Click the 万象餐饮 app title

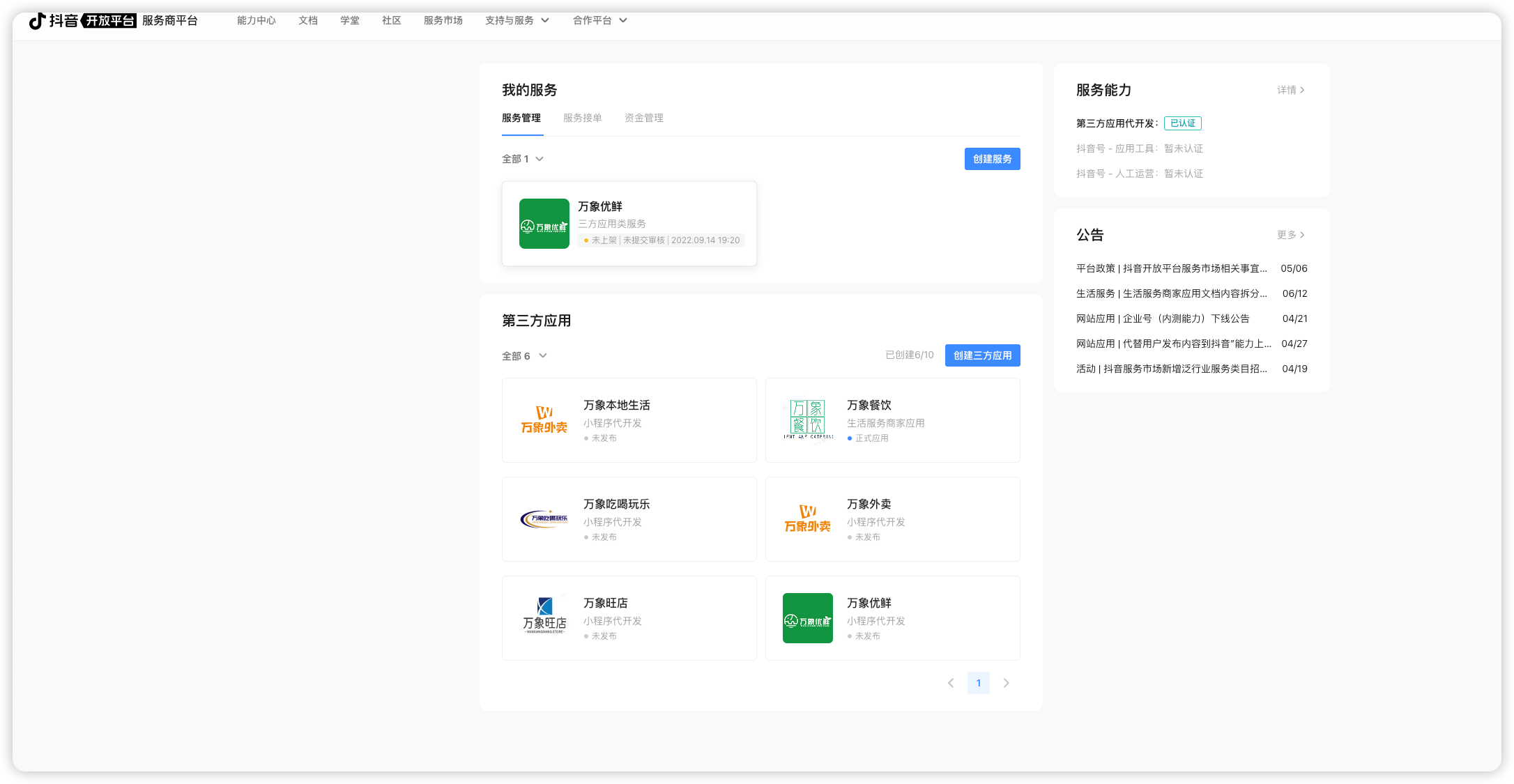[869, 405]
